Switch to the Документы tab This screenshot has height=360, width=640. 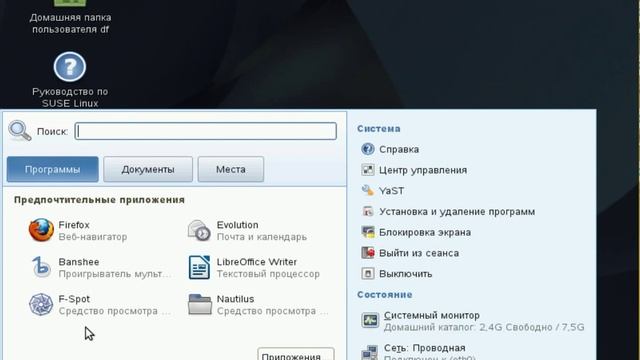pos(148,169)
